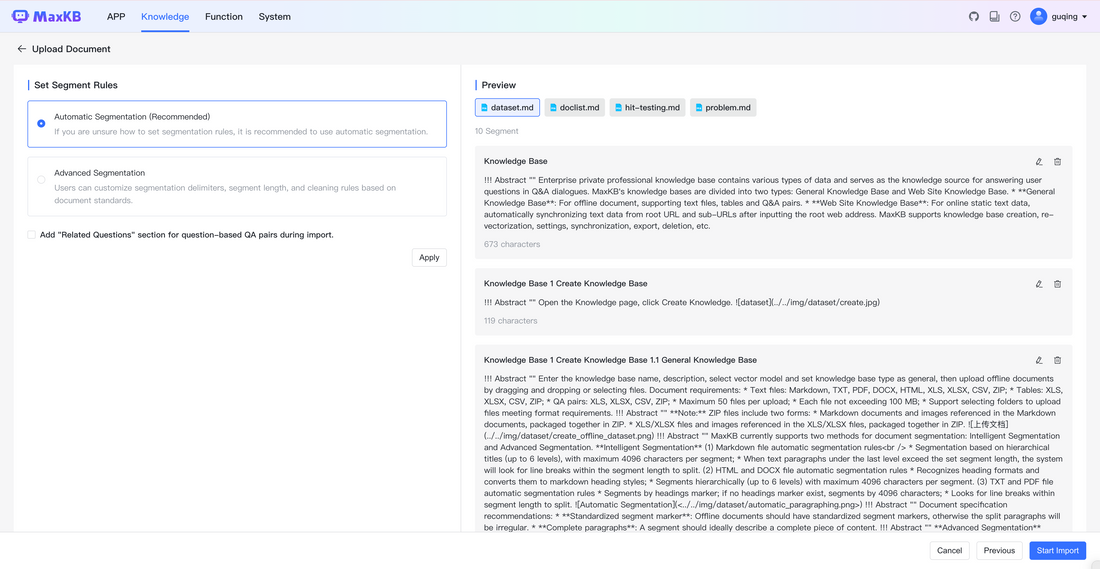
Task: Click the MaxKB logo
Action: 48,16
